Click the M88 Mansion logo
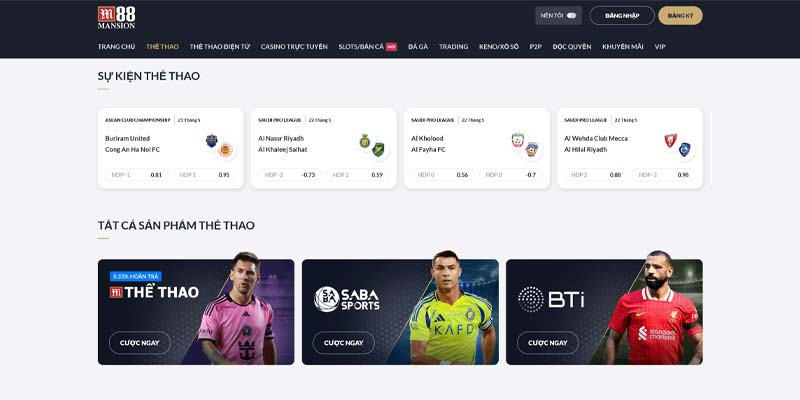Screen dimensions: 800x400 pyautogui.click(x=116, y=17)
